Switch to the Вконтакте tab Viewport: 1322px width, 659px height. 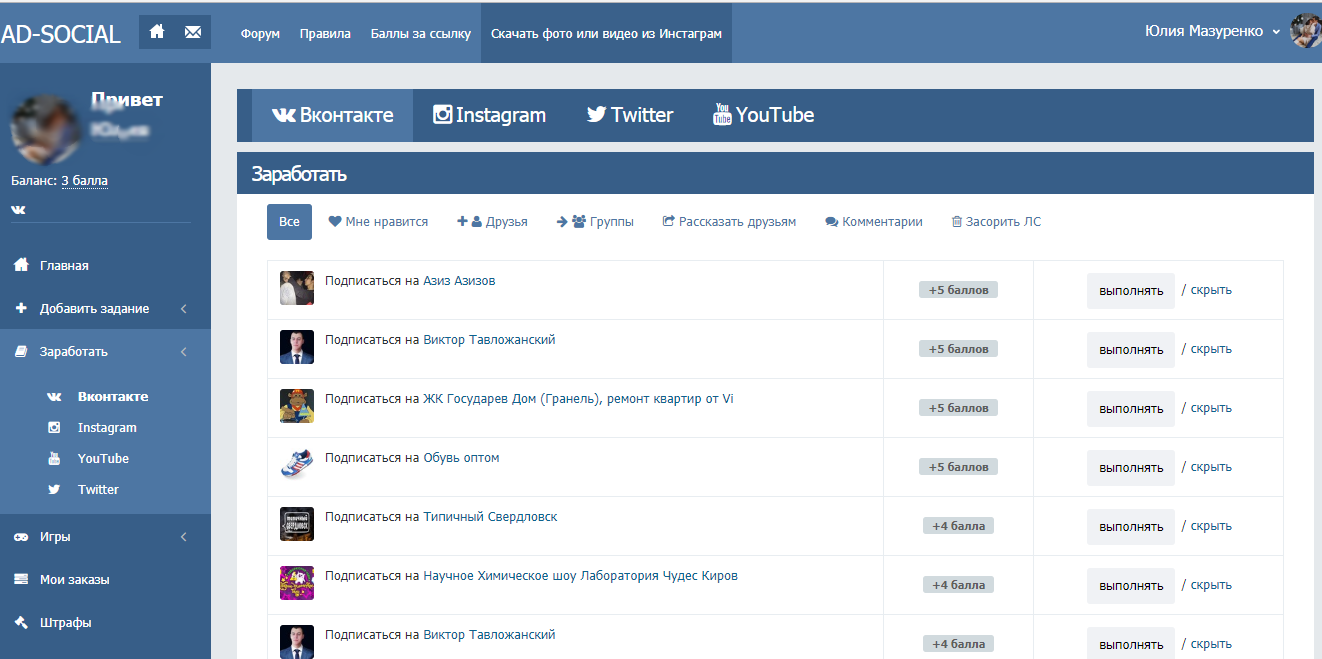332,115
